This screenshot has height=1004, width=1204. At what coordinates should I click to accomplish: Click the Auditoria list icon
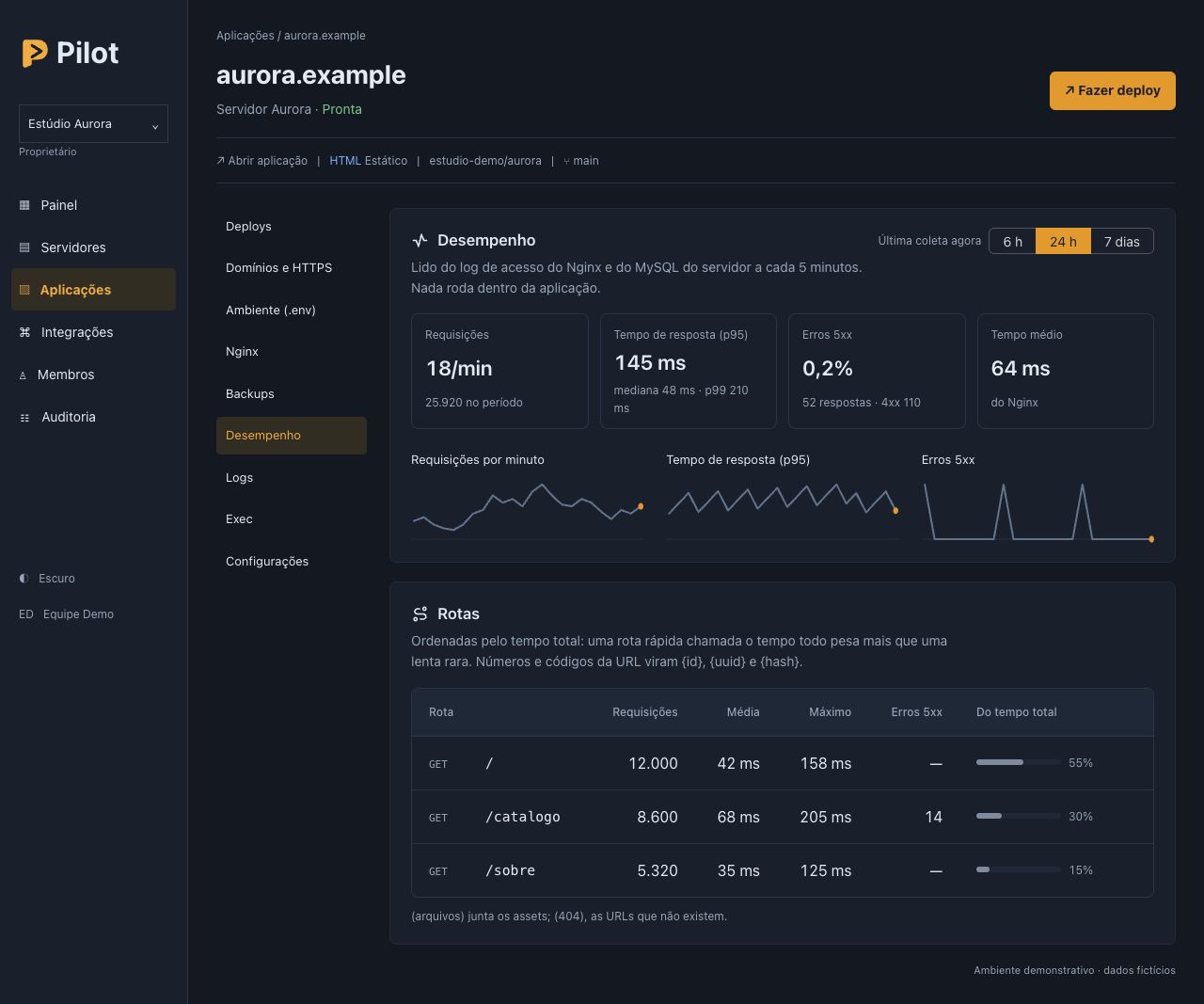[x=24, y=418]
